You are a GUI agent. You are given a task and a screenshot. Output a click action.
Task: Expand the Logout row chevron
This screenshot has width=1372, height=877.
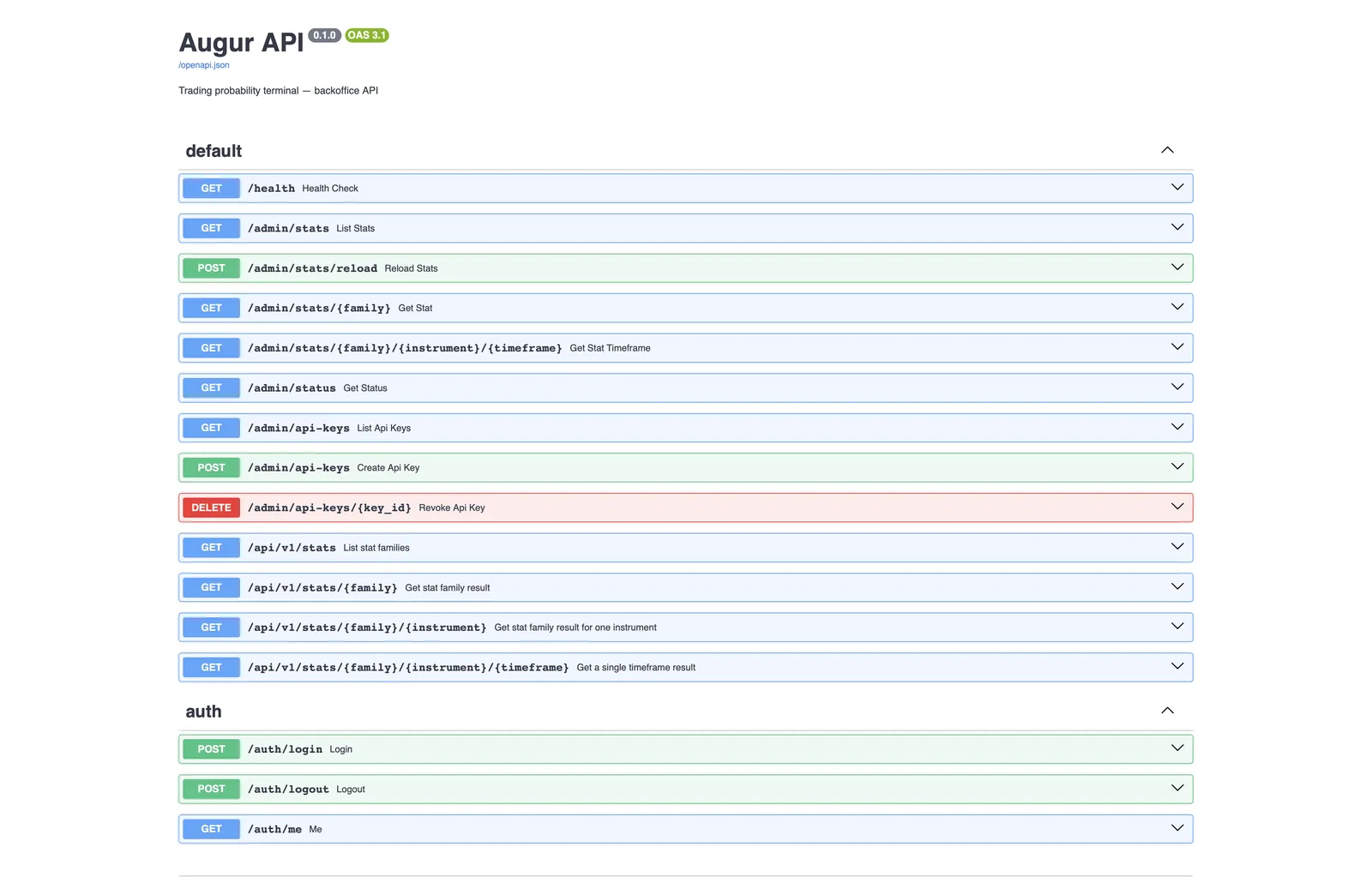[1177, 788]
